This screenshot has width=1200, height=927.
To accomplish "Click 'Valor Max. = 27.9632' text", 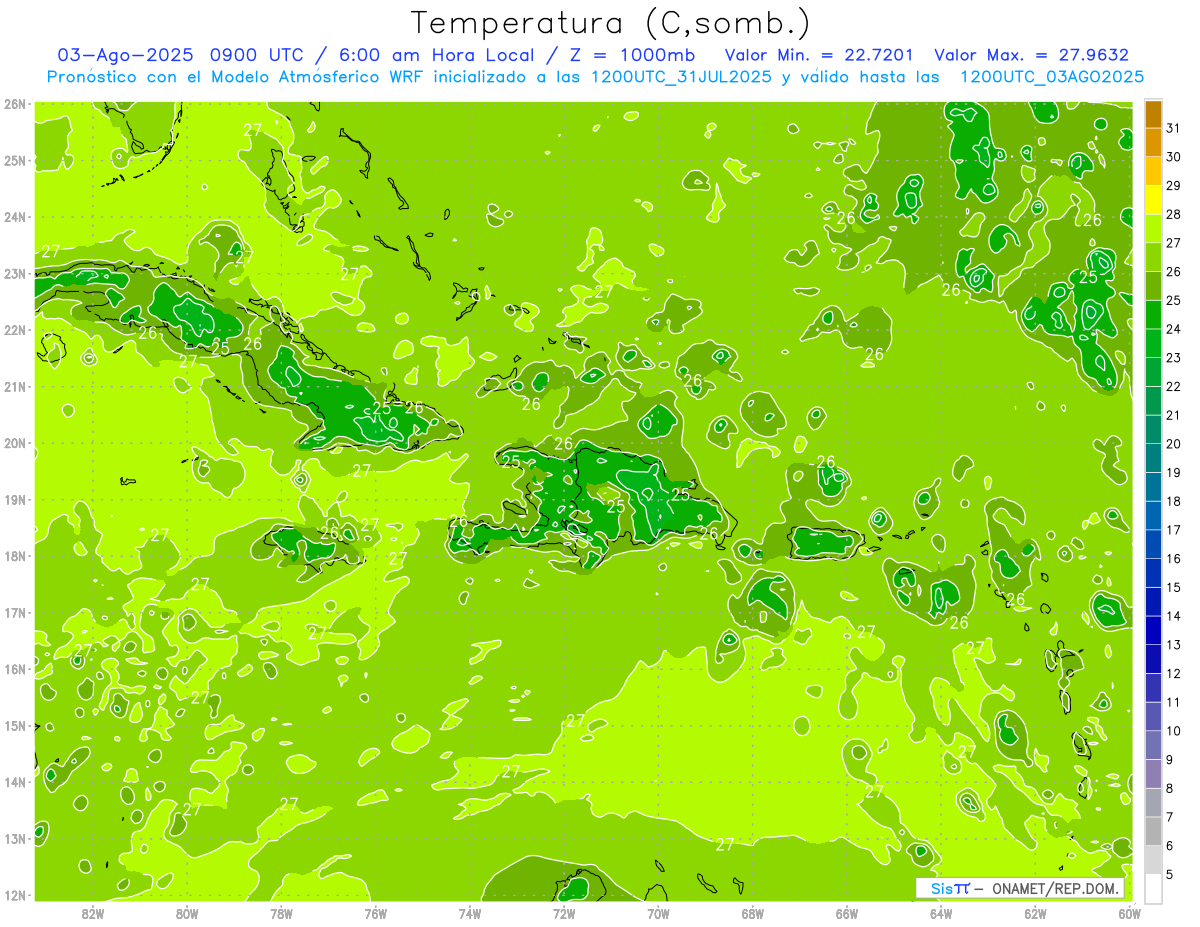I will 1031,55.
